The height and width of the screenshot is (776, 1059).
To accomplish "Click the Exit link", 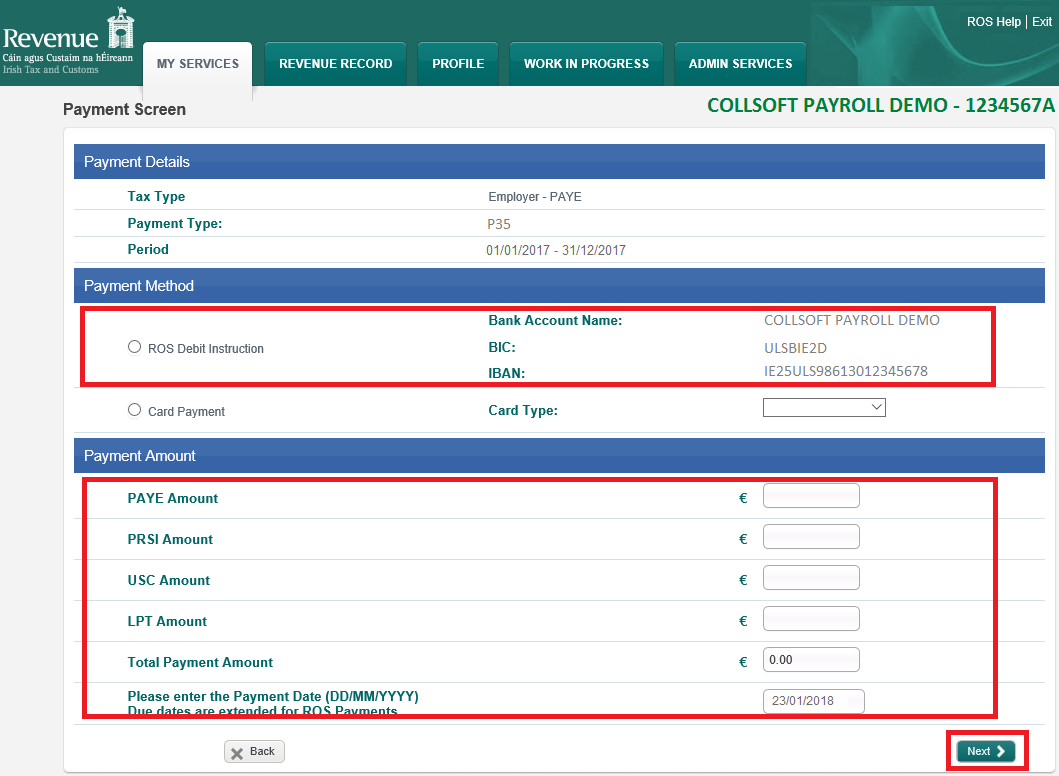I will (1041, 22).
